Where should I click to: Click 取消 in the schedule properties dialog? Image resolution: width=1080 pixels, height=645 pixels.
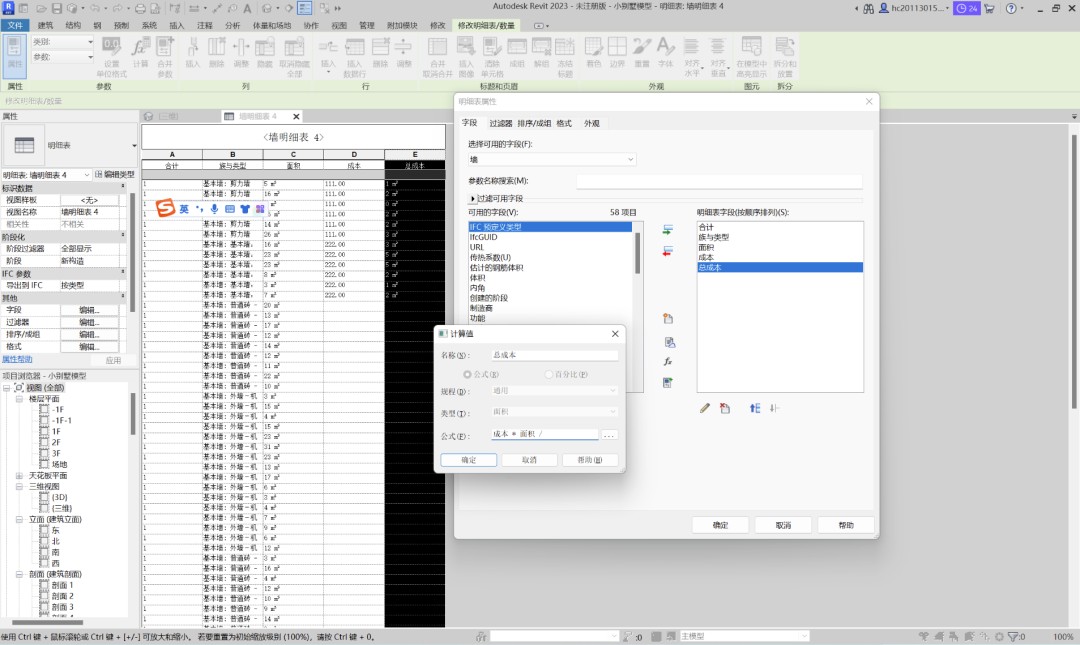tap(783, 525)
